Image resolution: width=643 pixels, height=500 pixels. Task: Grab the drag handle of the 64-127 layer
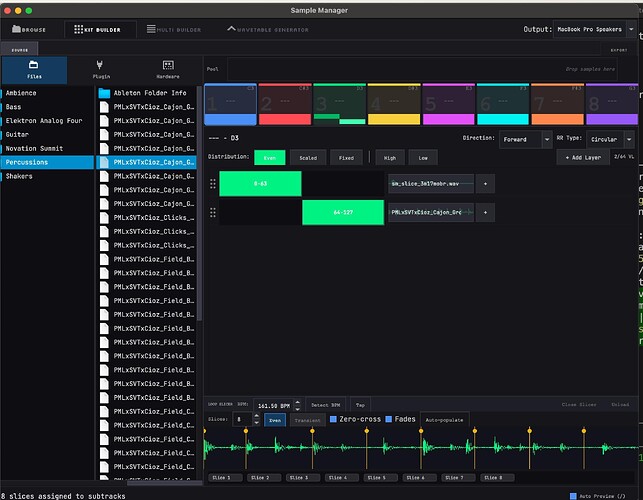click(212, 212)
